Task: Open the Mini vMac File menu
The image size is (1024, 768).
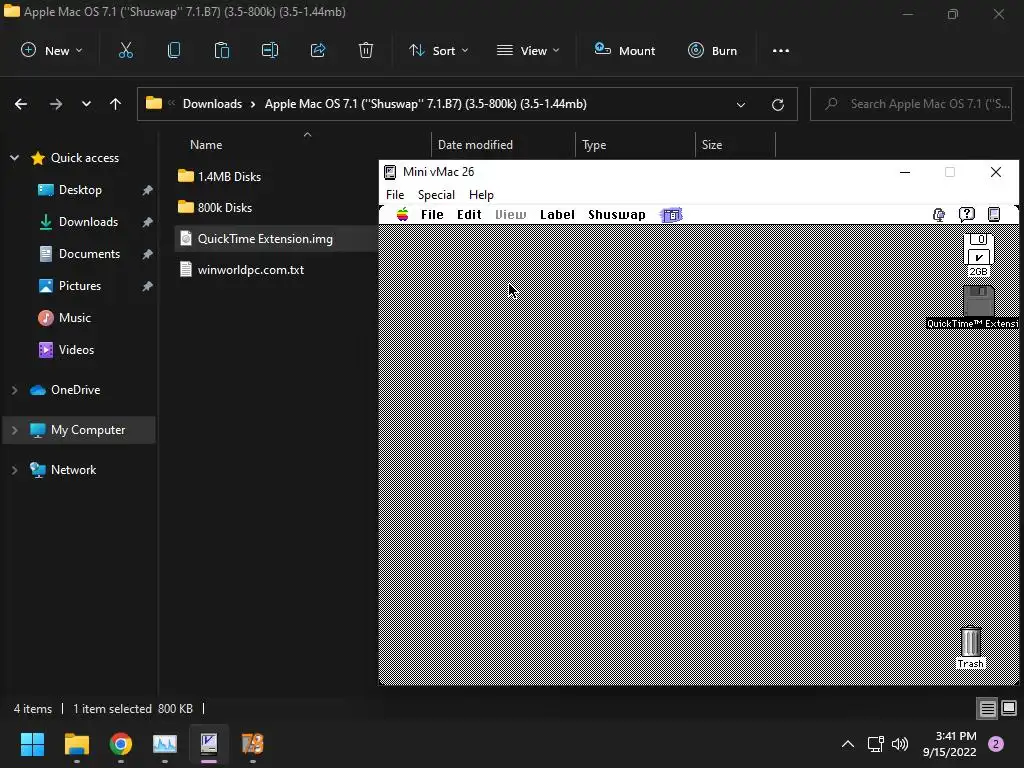Action: point(395,195)
